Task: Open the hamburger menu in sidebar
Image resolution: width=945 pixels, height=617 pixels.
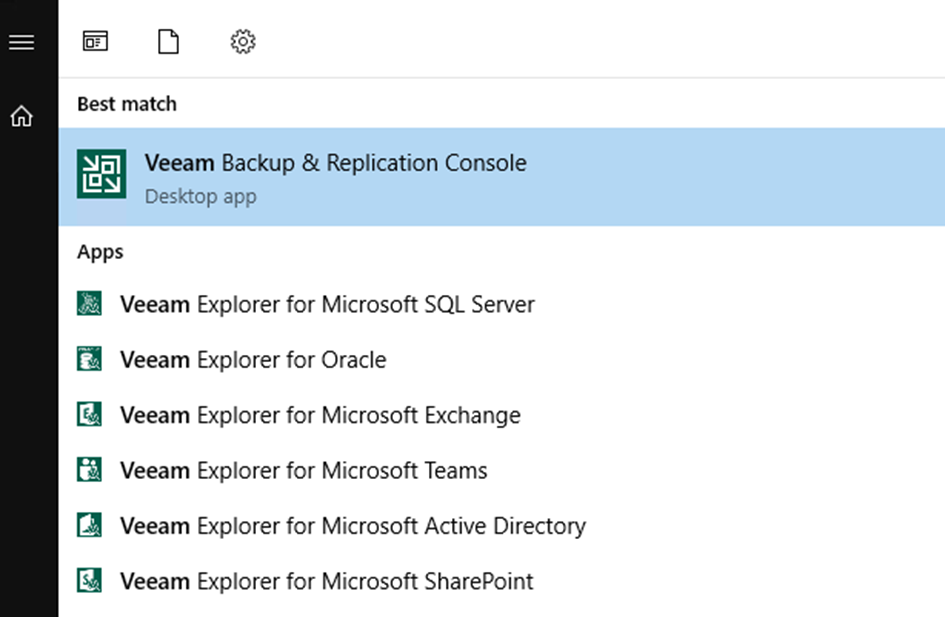Action: click(x=22, y=42)
